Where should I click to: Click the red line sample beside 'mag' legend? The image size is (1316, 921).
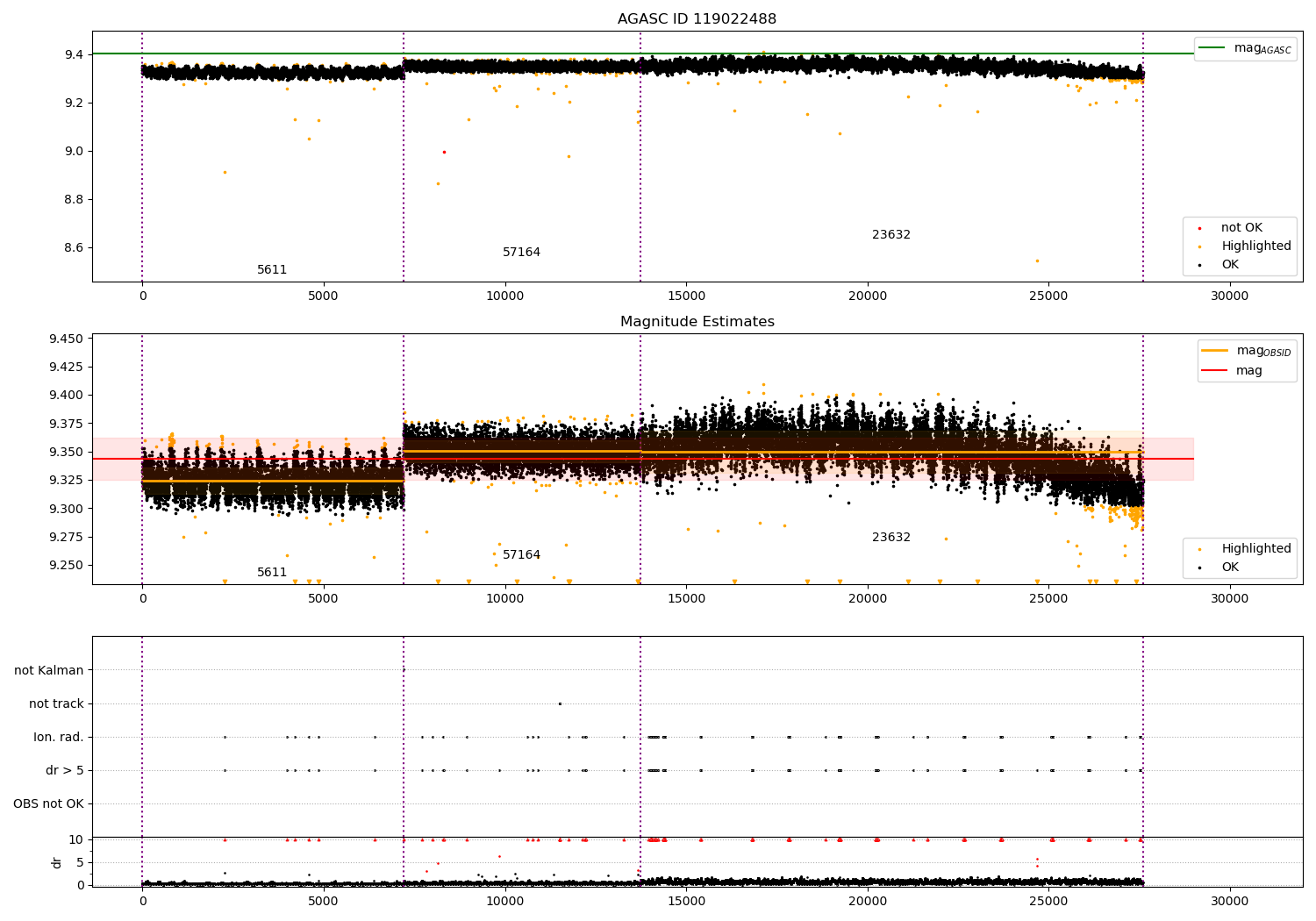1214,370
